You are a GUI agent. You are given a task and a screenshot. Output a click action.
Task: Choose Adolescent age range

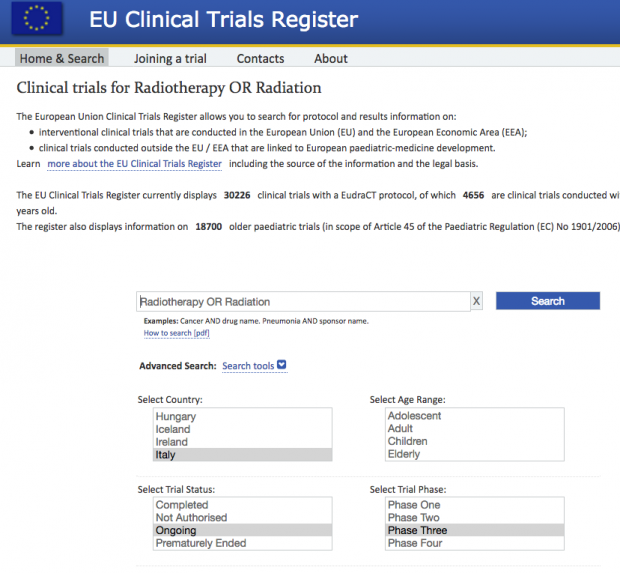point(474,416)
